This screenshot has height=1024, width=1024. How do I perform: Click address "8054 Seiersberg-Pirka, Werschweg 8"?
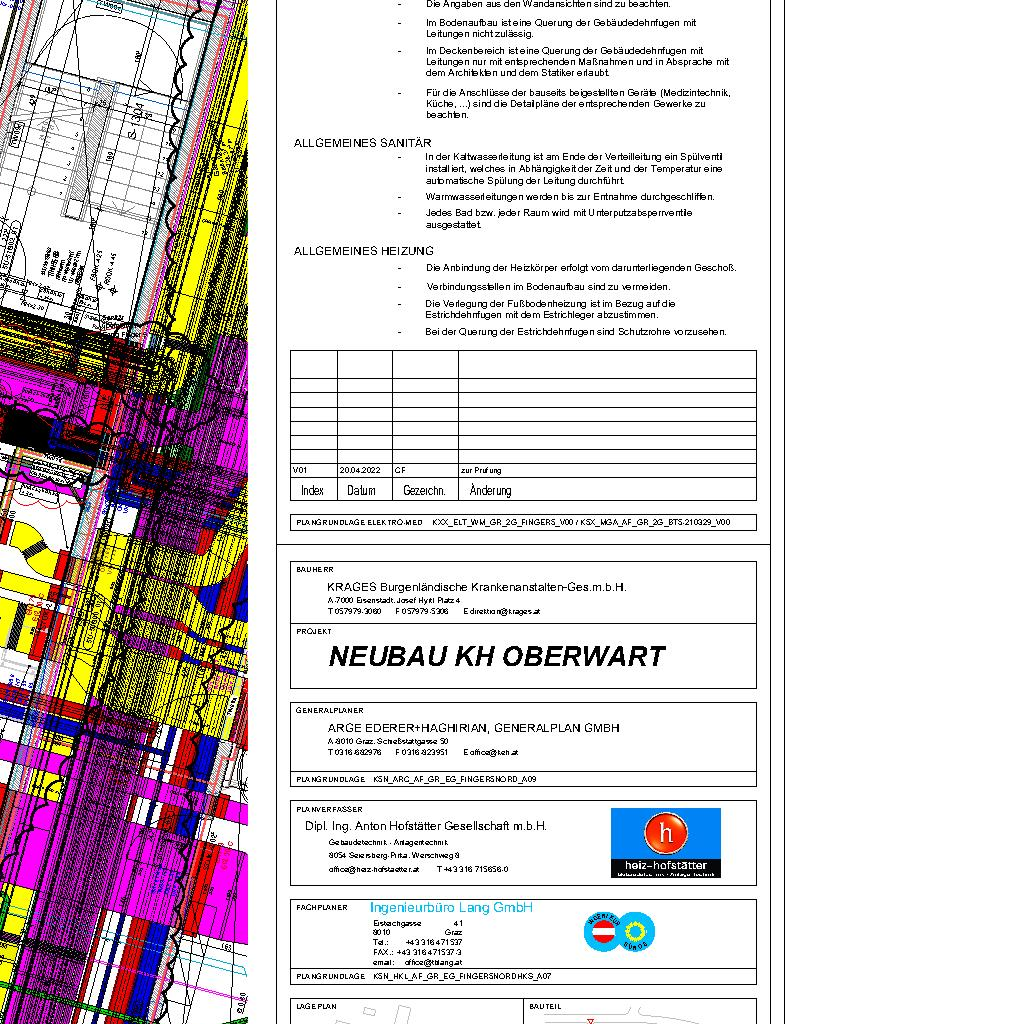point(394,856)
